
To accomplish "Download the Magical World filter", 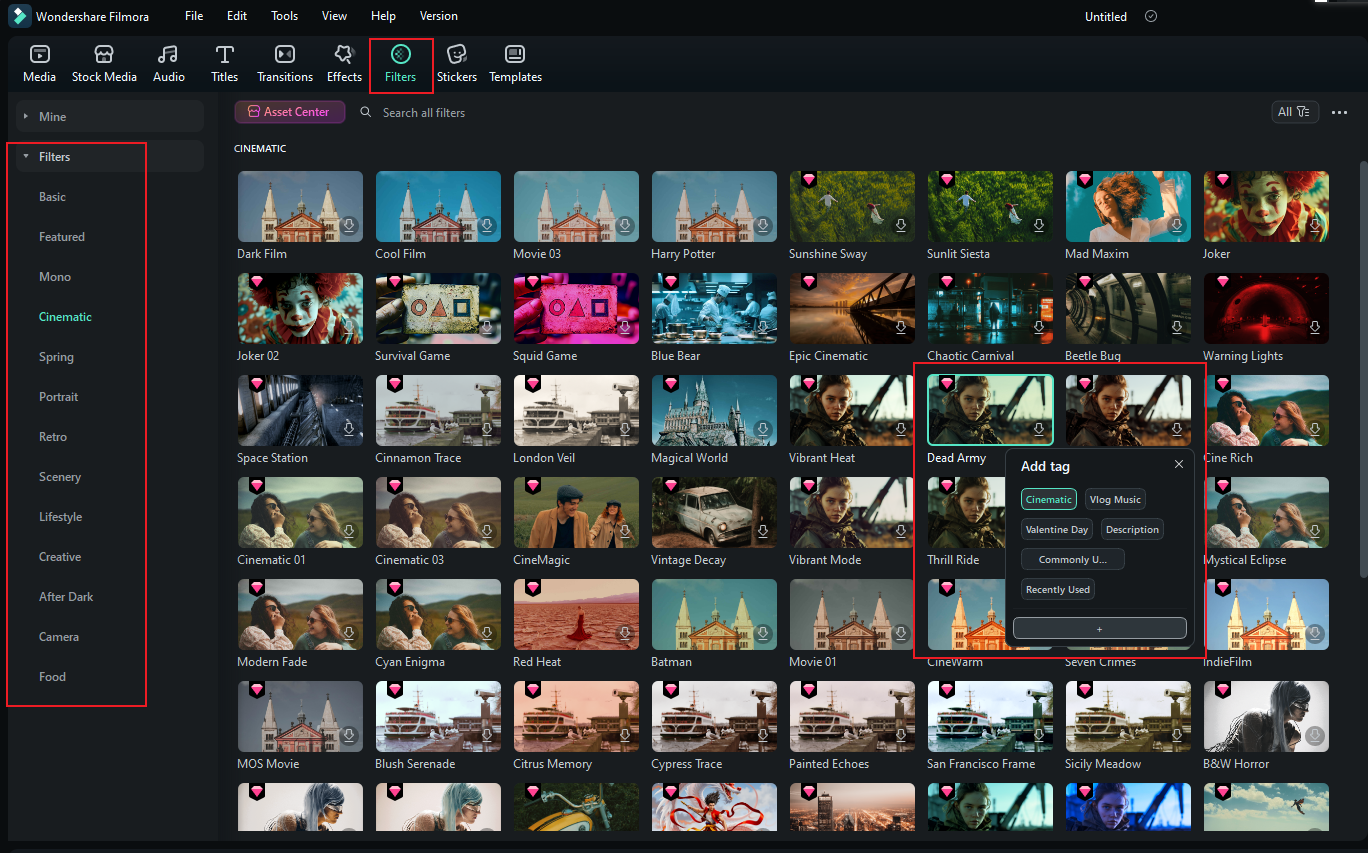I will [x=763, y=430].
